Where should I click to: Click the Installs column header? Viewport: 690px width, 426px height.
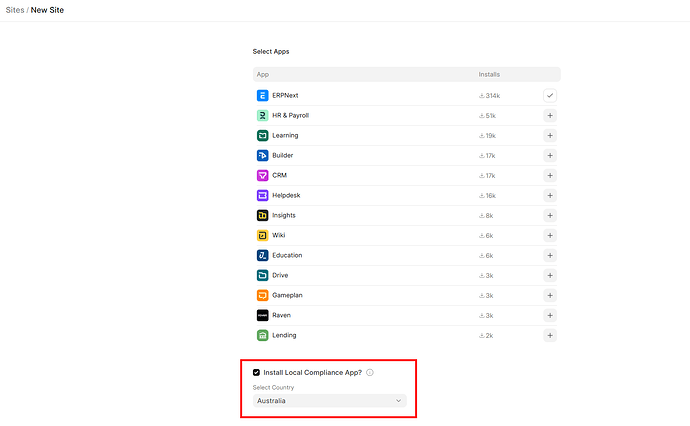click(490, 74)
